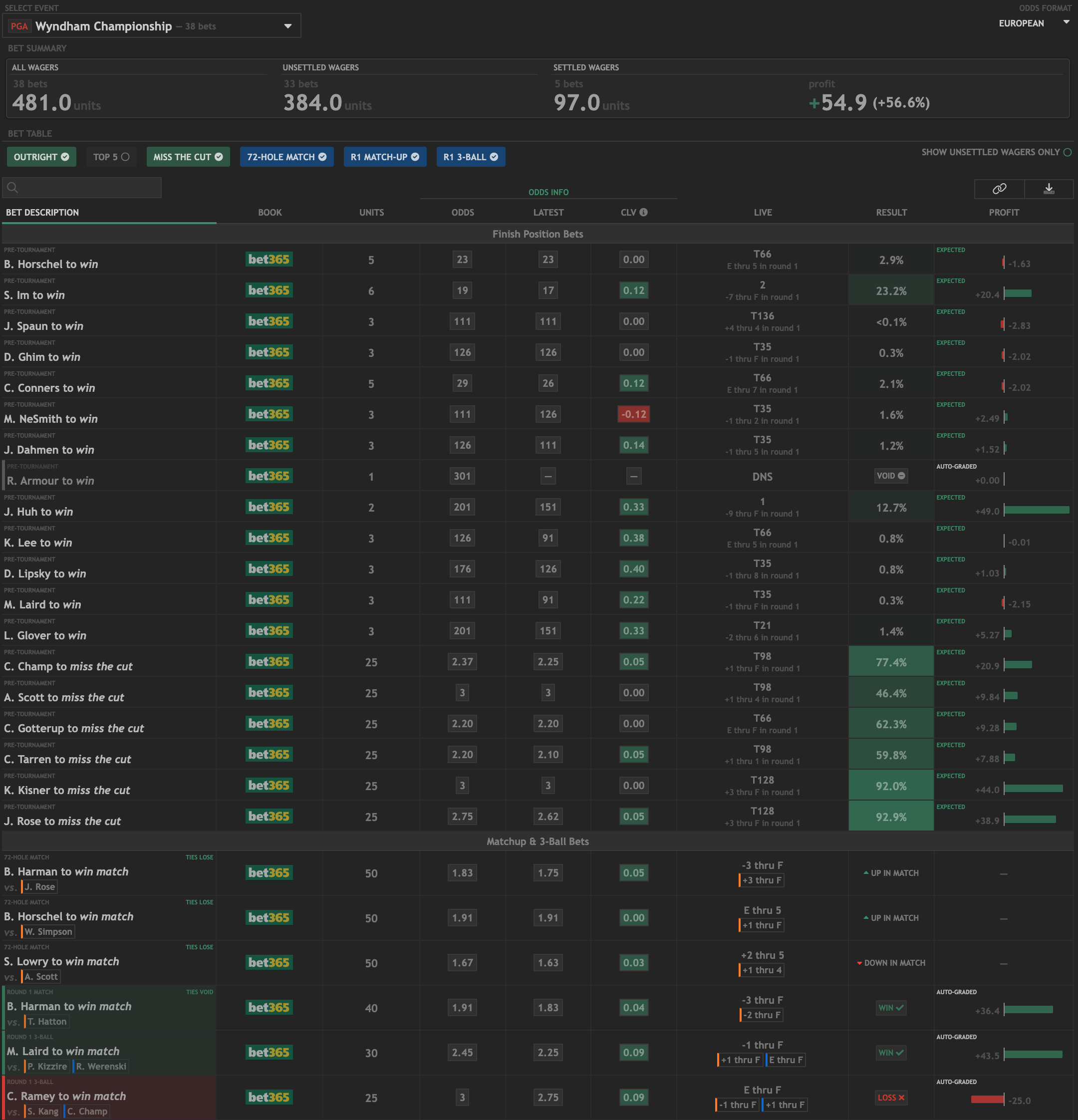Toggle the OUTRIGHT filter off
This screenshot has width=1078, height=1120.
pos(41,157)
